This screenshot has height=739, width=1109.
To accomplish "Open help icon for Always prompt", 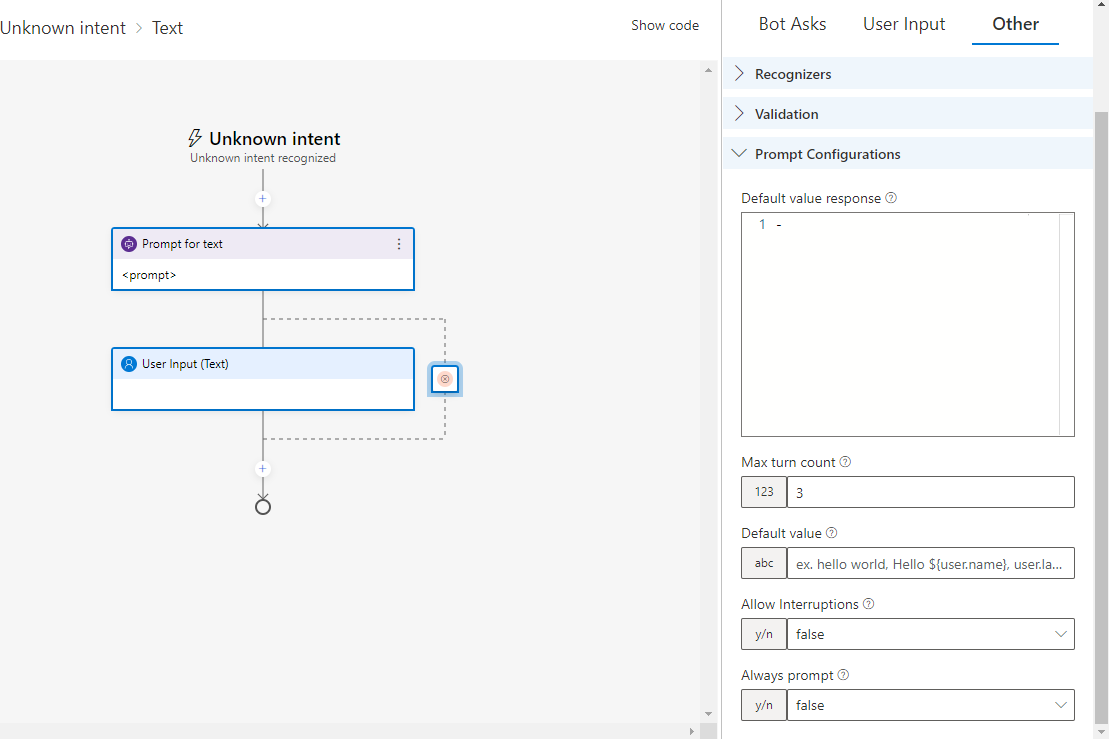I will point(843,675).
